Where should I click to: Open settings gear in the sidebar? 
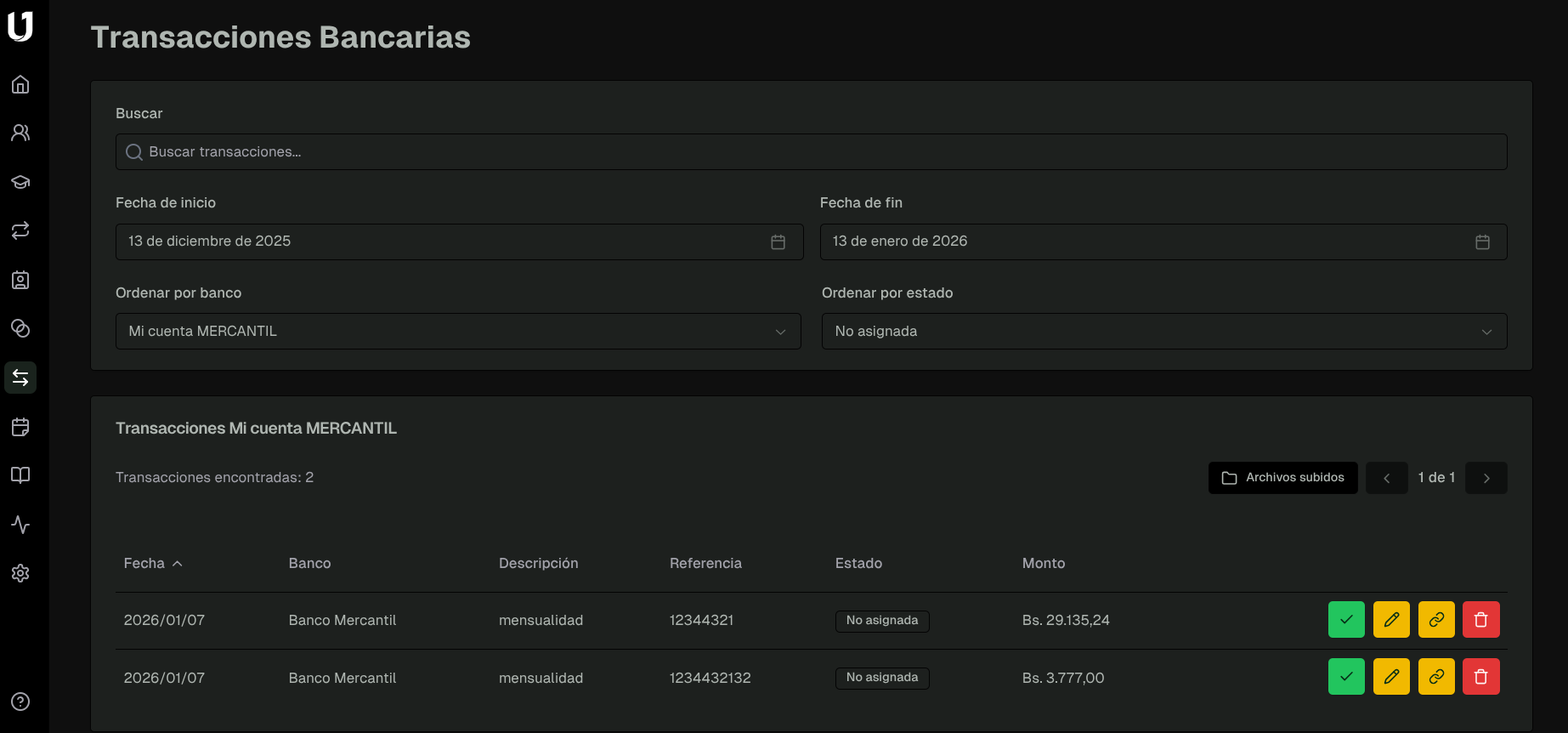(20, 573)
